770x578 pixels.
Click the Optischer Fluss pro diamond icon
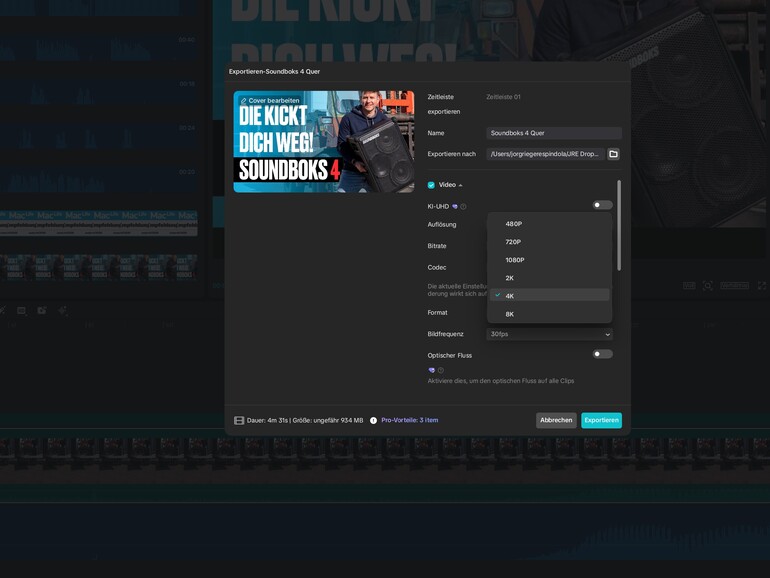click(432, 370)
